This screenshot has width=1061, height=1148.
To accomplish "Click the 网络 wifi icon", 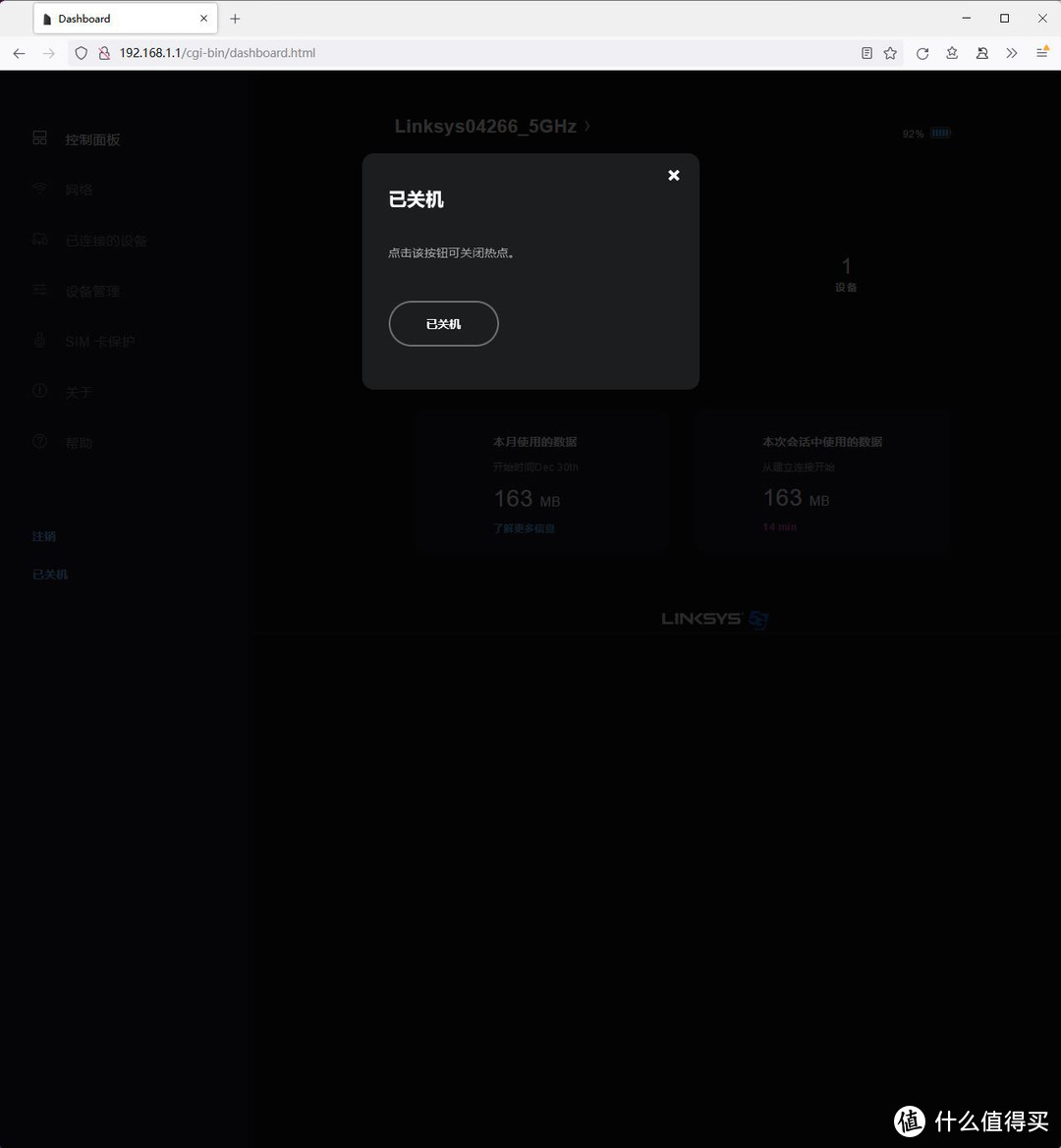I will click(39, 189).
